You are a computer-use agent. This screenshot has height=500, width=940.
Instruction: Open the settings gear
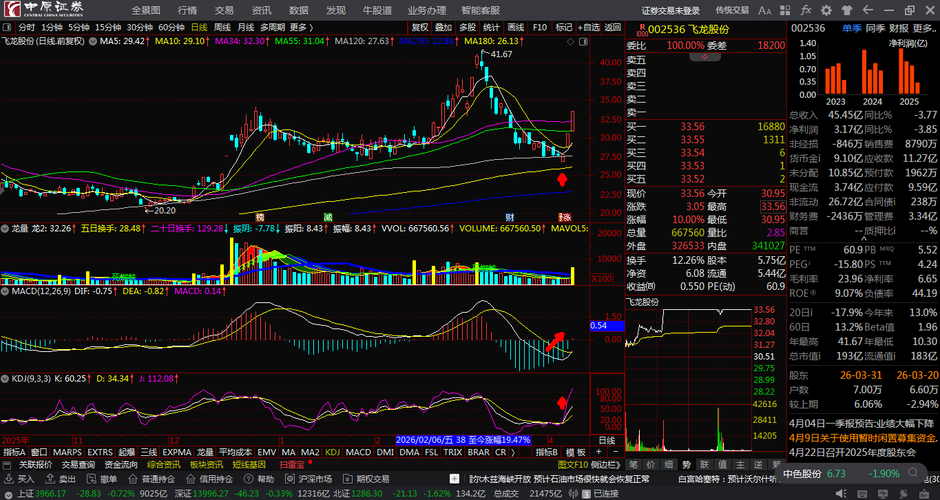point(826,10)
